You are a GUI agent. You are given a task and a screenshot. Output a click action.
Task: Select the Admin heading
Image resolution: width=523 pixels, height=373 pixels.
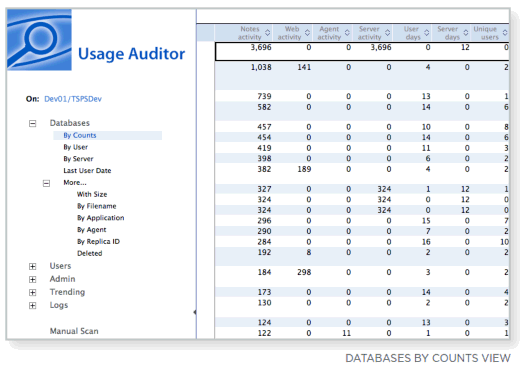tap(62, 279)
